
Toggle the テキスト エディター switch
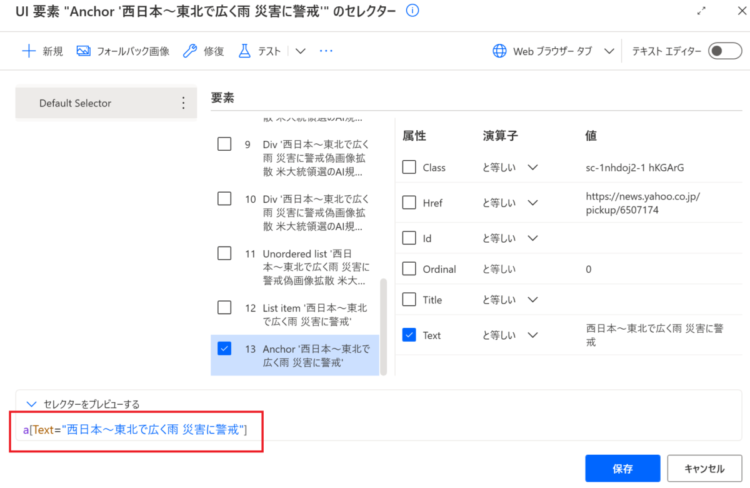pos(725,51)
